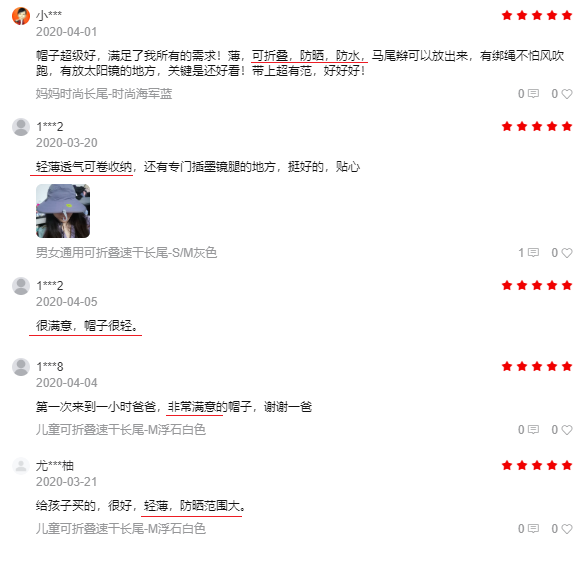Screen dimensions: 582x570
Task: Open comment icon on 2020-04-04 review
Action: 533,429
